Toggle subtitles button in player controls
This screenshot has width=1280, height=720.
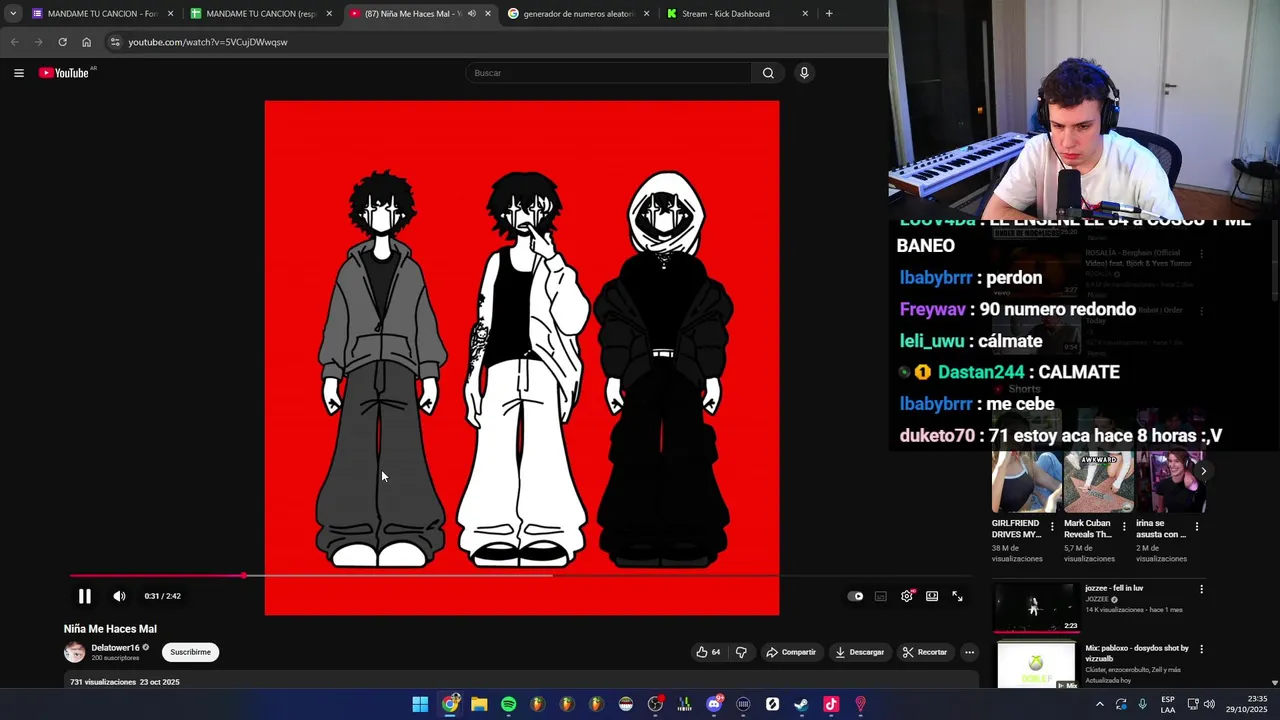[881, 596]
